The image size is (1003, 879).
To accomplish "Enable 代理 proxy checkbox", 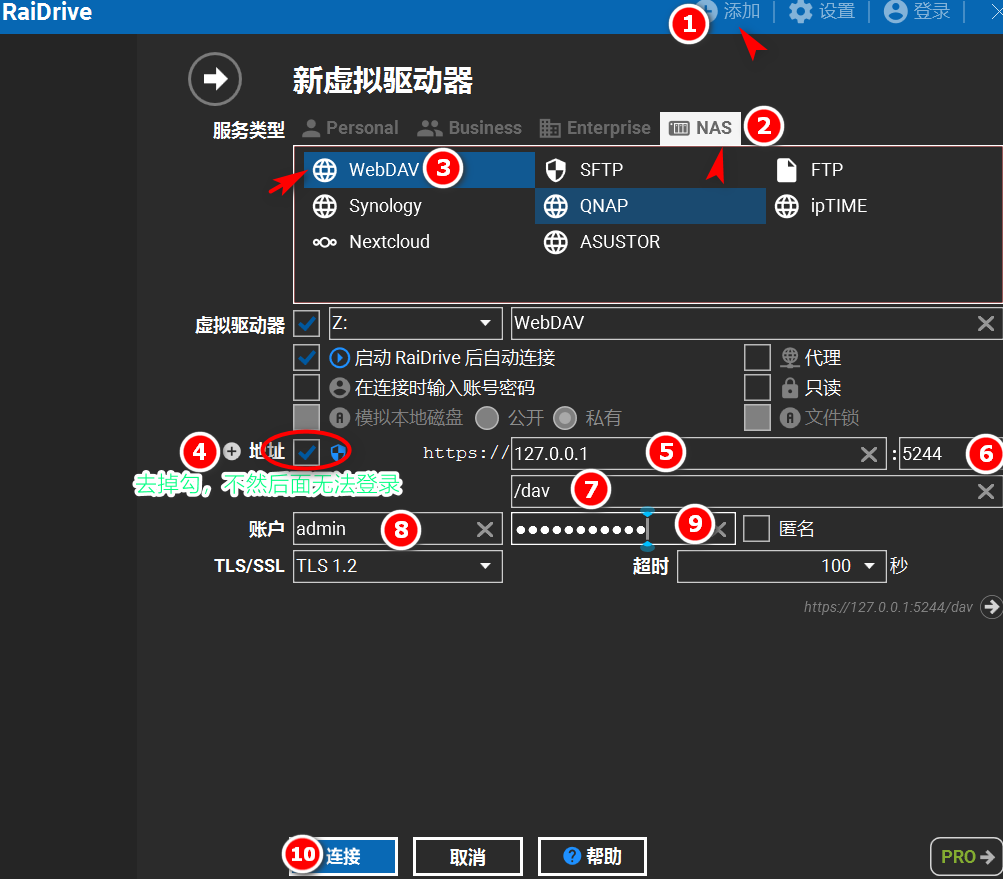I will [x=757, y=358].
